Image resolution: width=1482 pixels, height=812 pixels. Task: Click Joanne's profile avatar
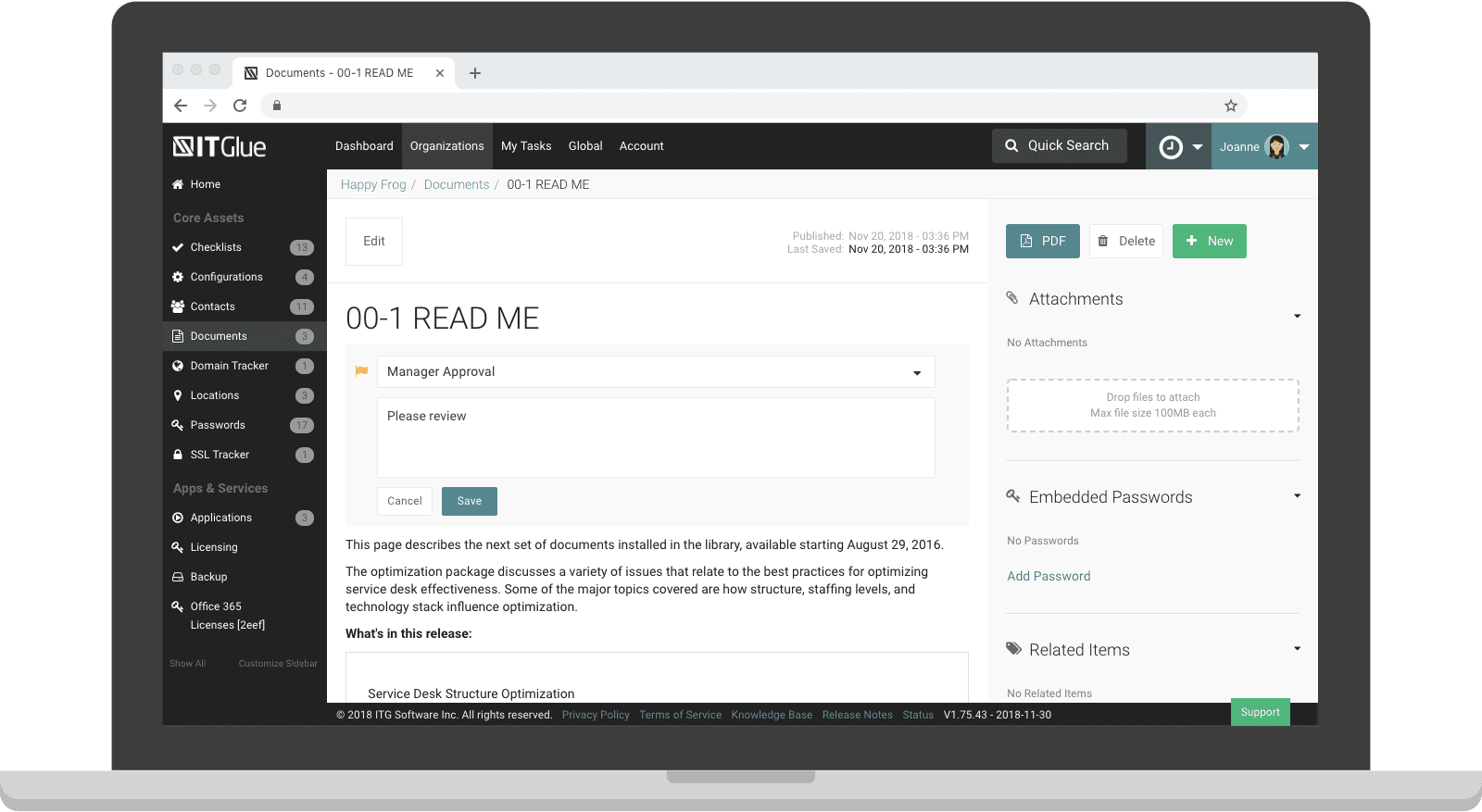[x=1276, y=147]
